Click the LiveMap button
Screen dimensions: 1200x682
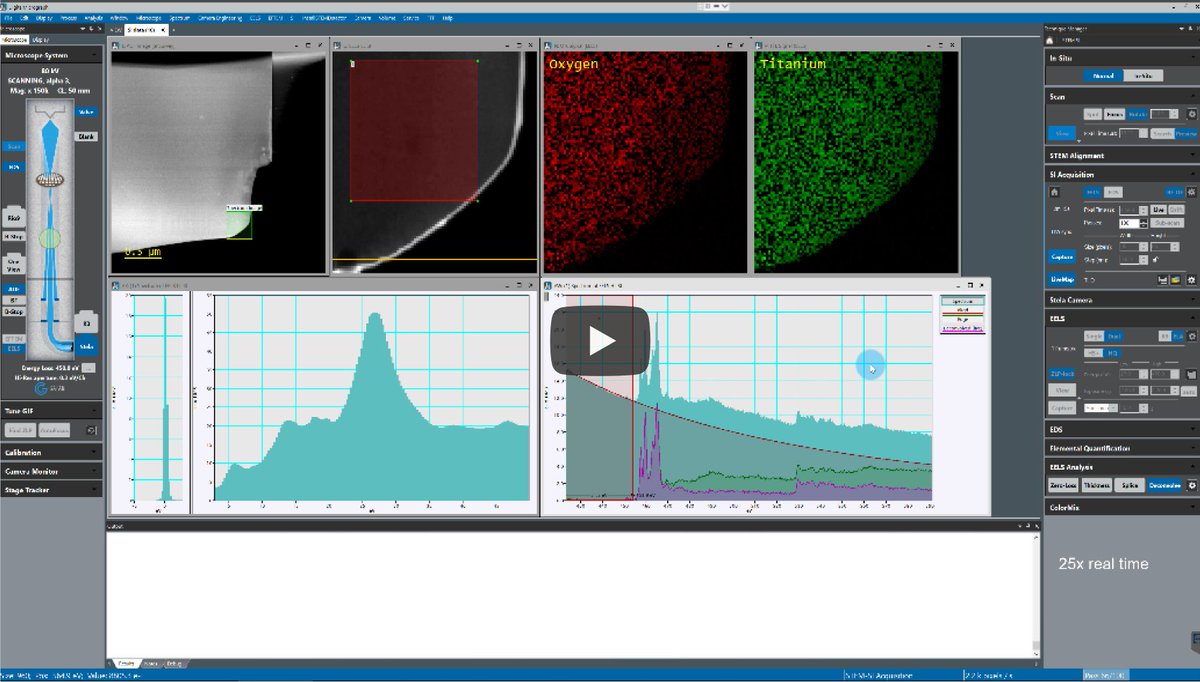1061,279
